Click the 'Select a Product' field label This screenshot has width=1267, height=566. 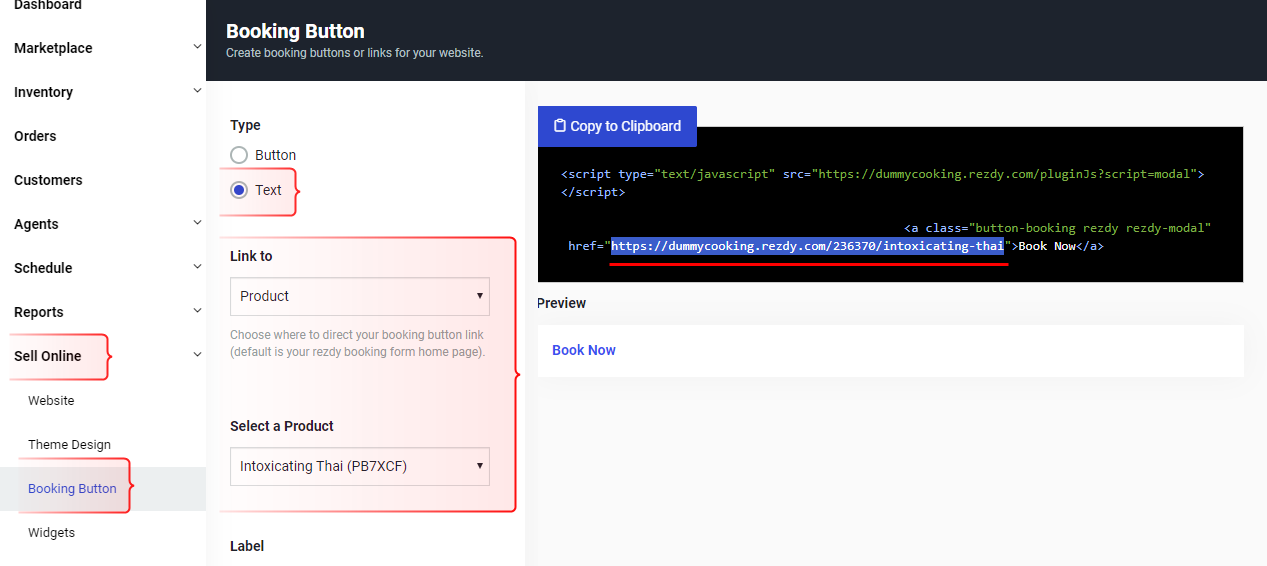(282, 426)
